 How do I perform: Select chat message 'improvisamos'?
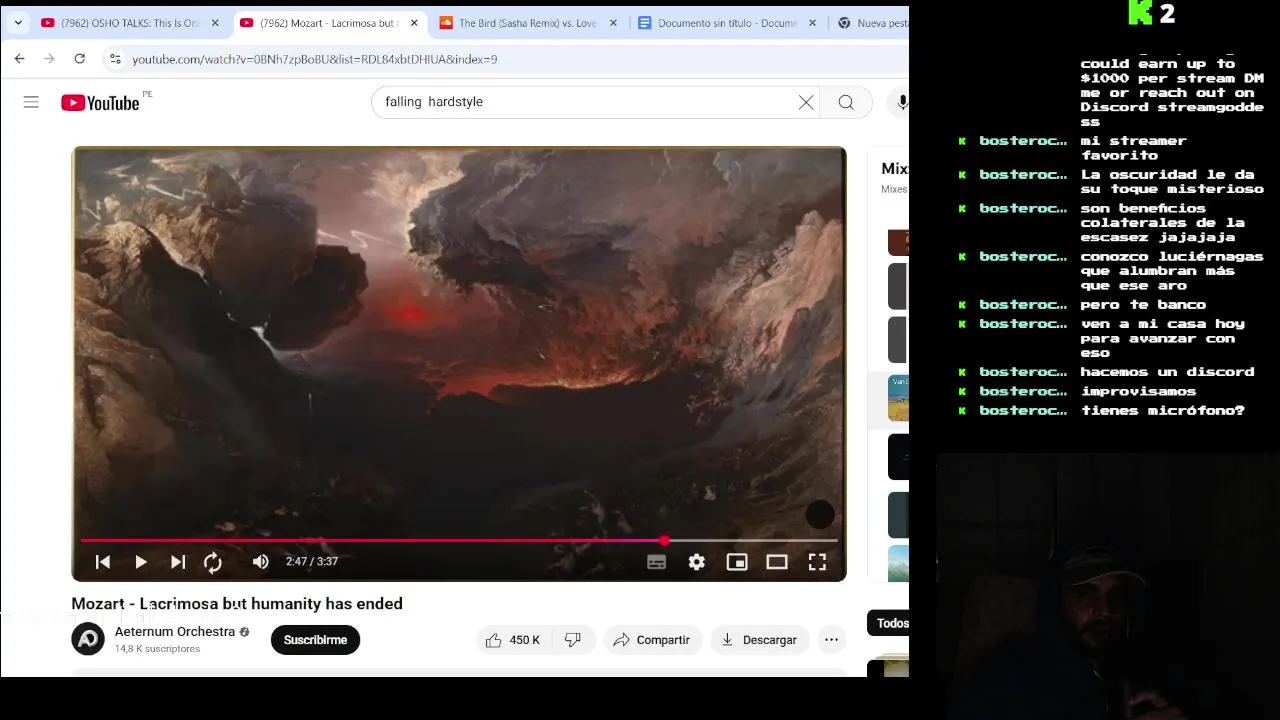pos(1138,392)
